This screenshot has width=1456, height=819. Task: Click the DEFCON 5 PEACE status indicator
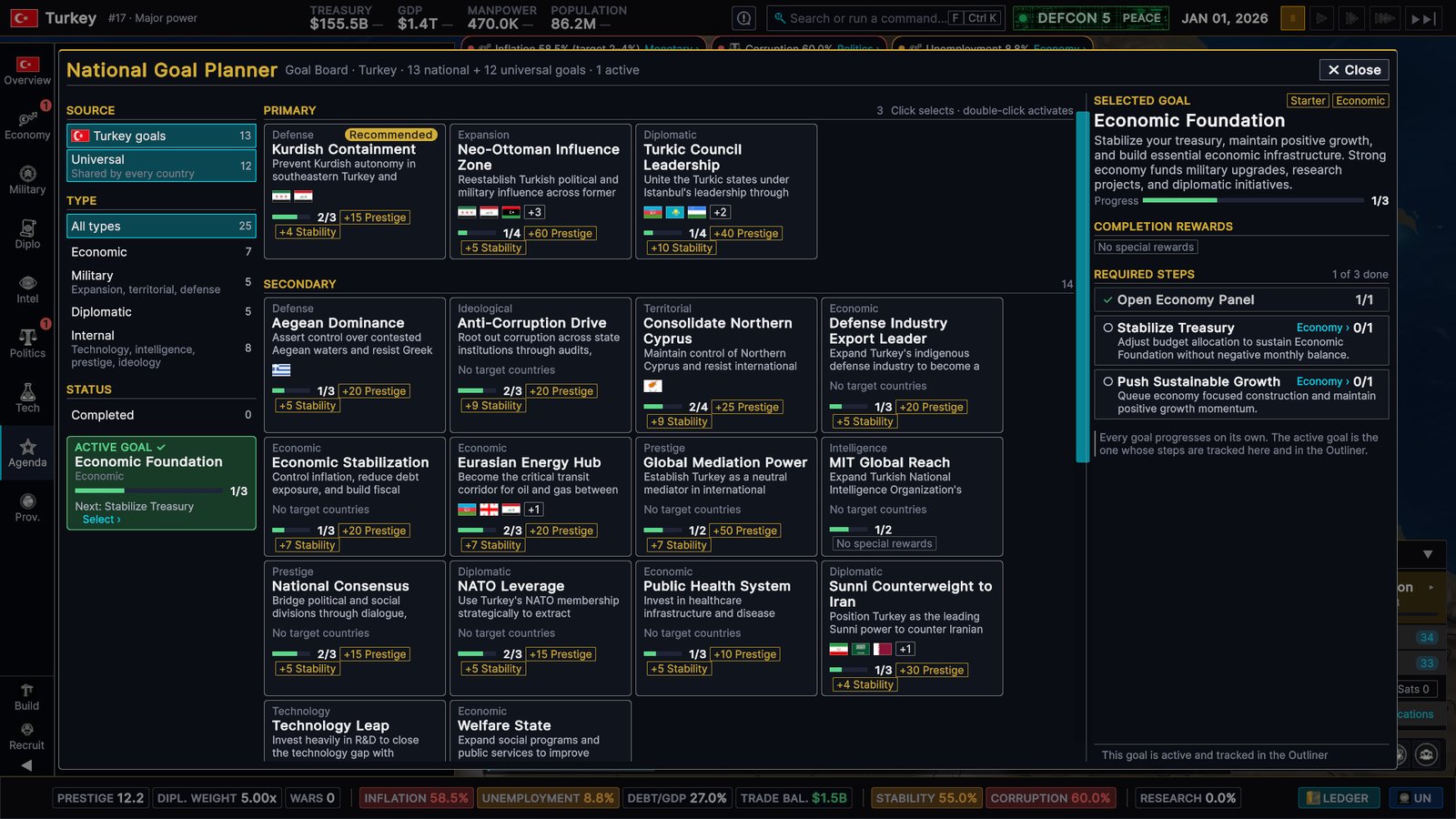click(1090, 18)
